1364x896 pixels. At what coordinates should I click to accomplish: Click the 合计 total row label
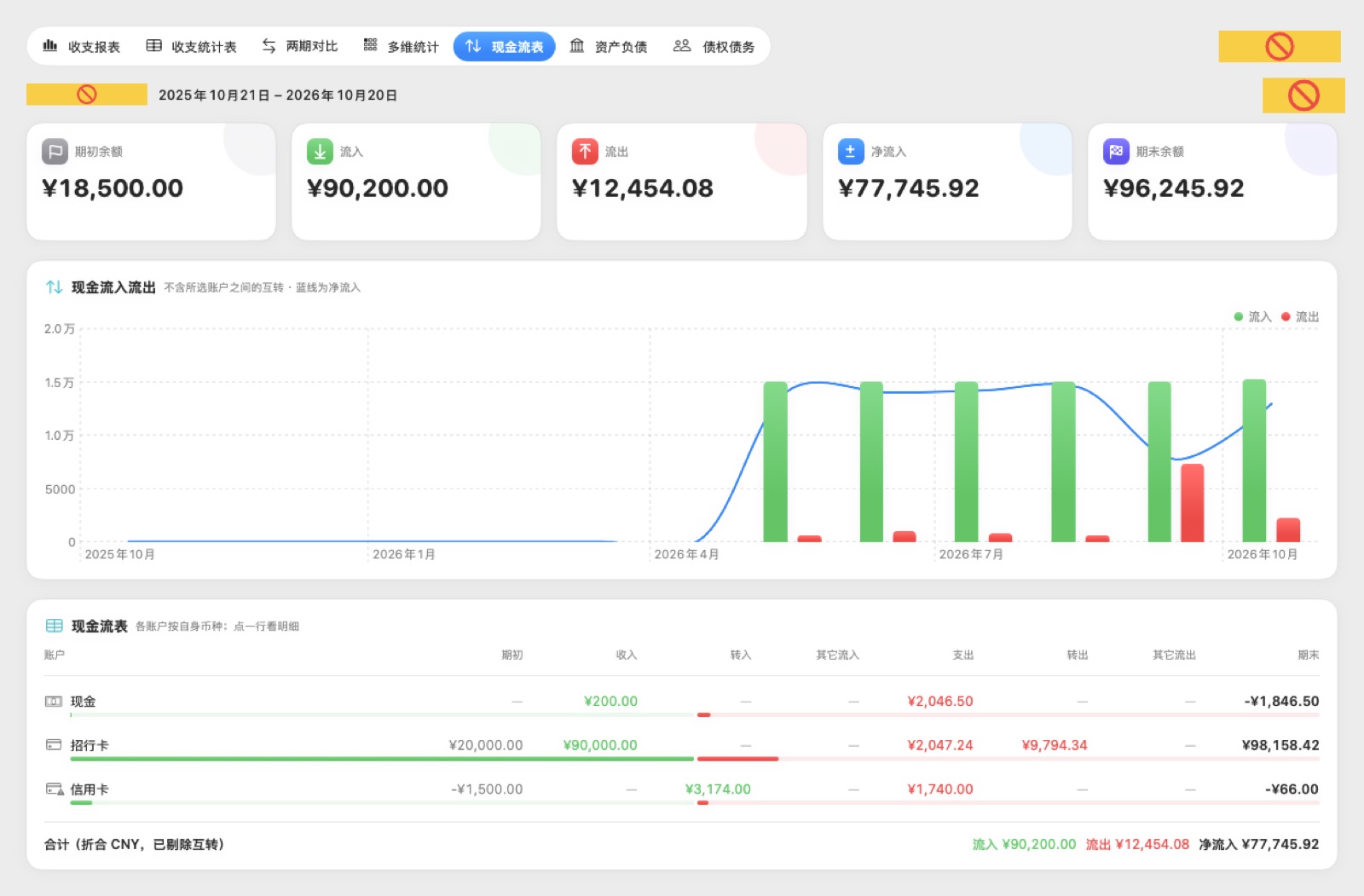[134, 844]
